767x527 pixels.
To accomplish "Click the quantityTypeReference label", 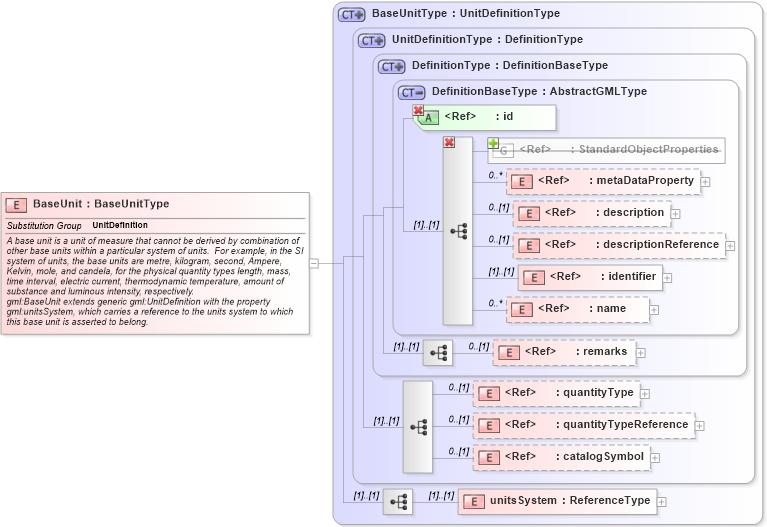I will pos(625,424).
